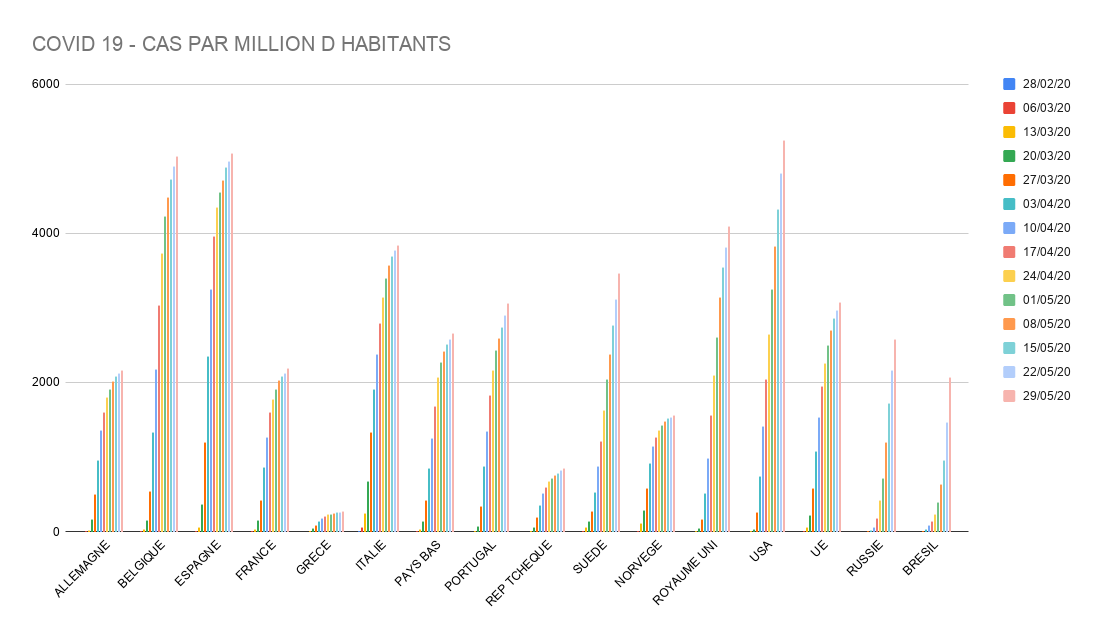This screenshot has width=1104, height=636.
Task: Click the 29/05/20 legend label text
Action: (1049, 396)
